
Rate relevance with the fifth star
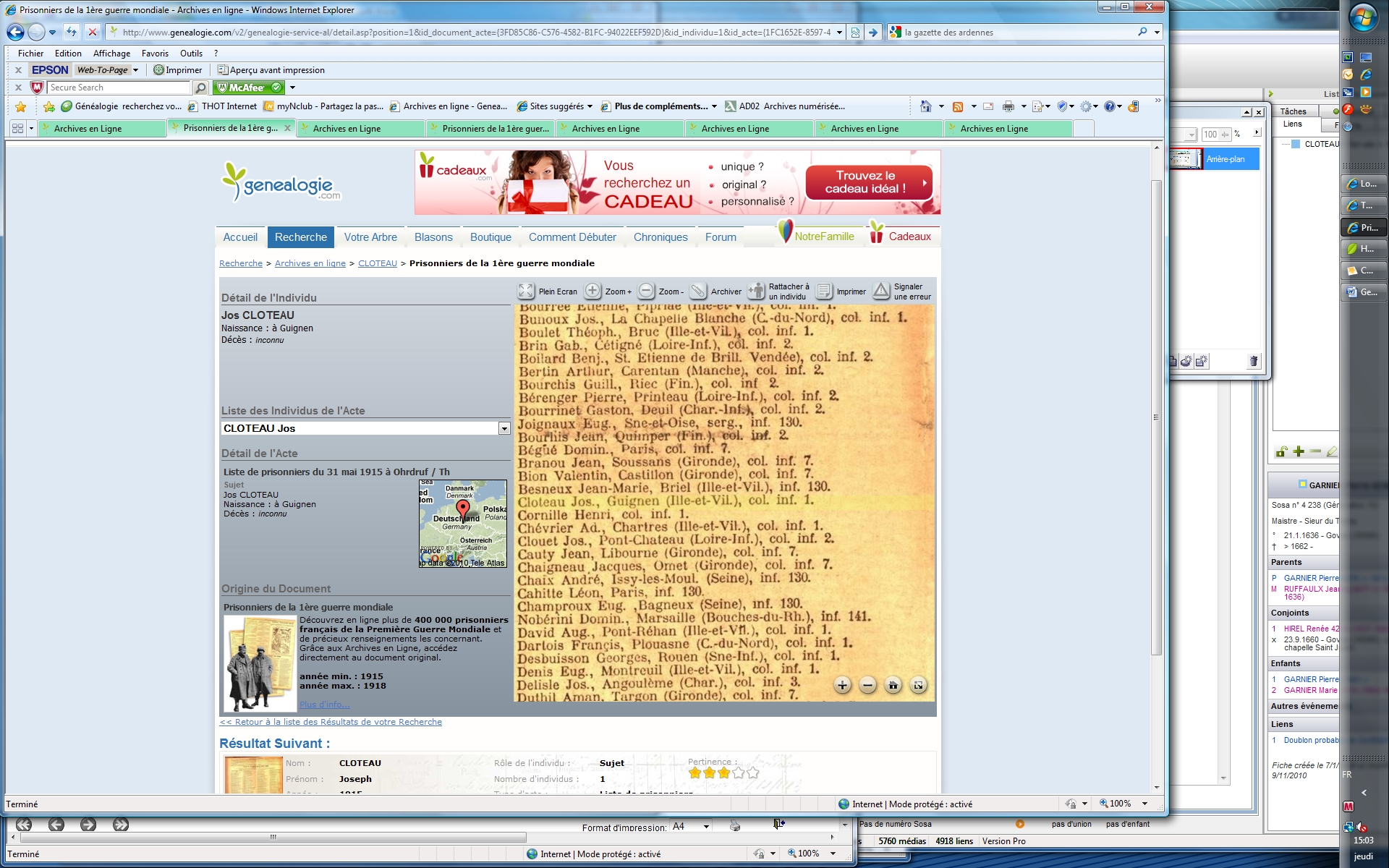[x=752, y=773]
